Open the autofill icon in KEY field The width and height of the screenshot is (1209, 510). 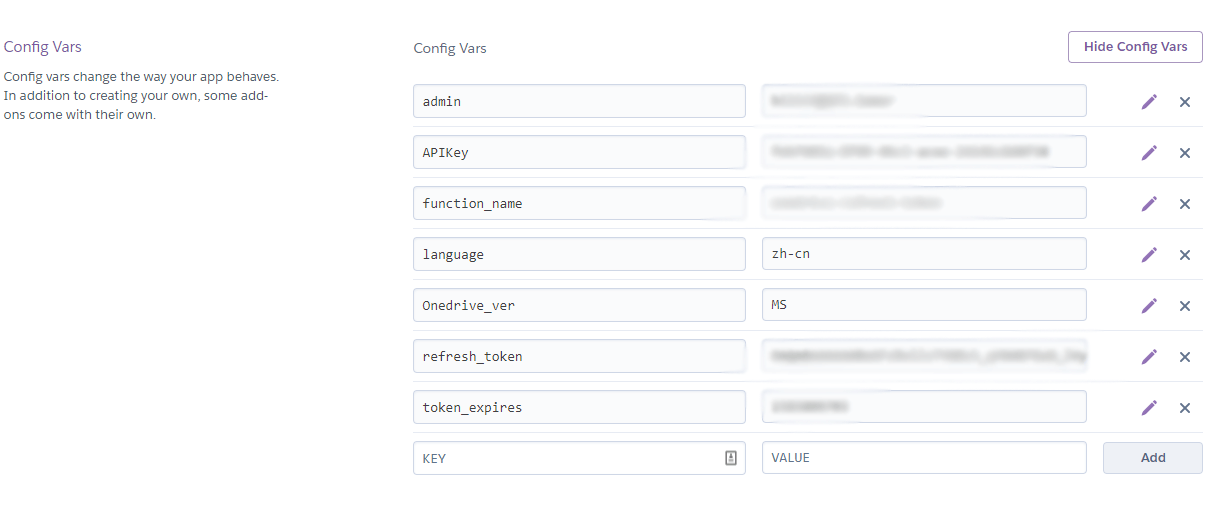730,458
